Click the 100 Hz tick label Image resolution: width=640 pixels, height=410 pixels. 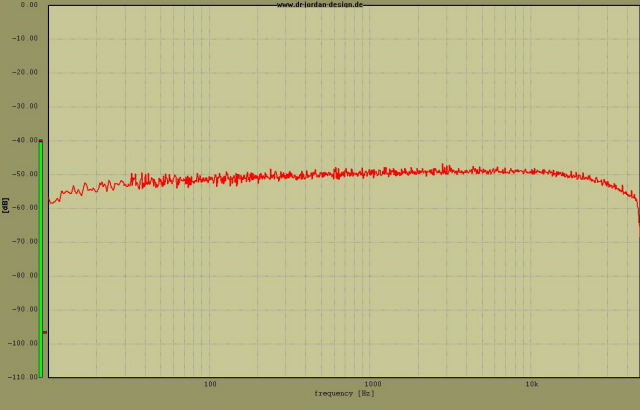[x=210, y=384]
